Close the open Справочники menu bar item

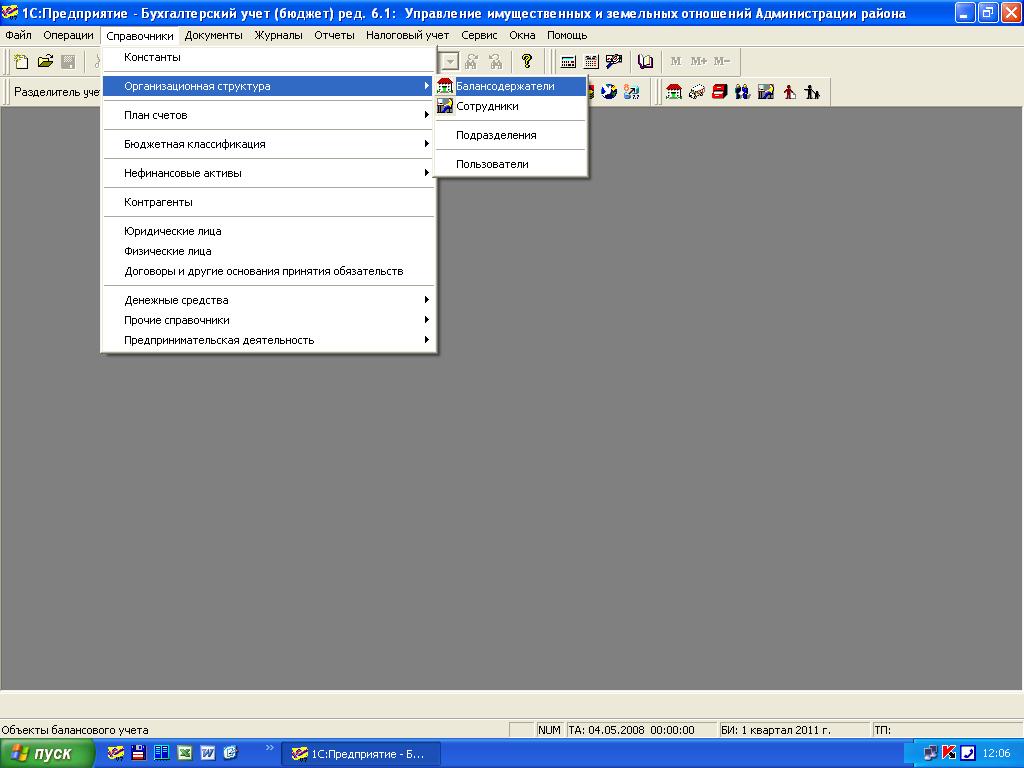point(140,35)
